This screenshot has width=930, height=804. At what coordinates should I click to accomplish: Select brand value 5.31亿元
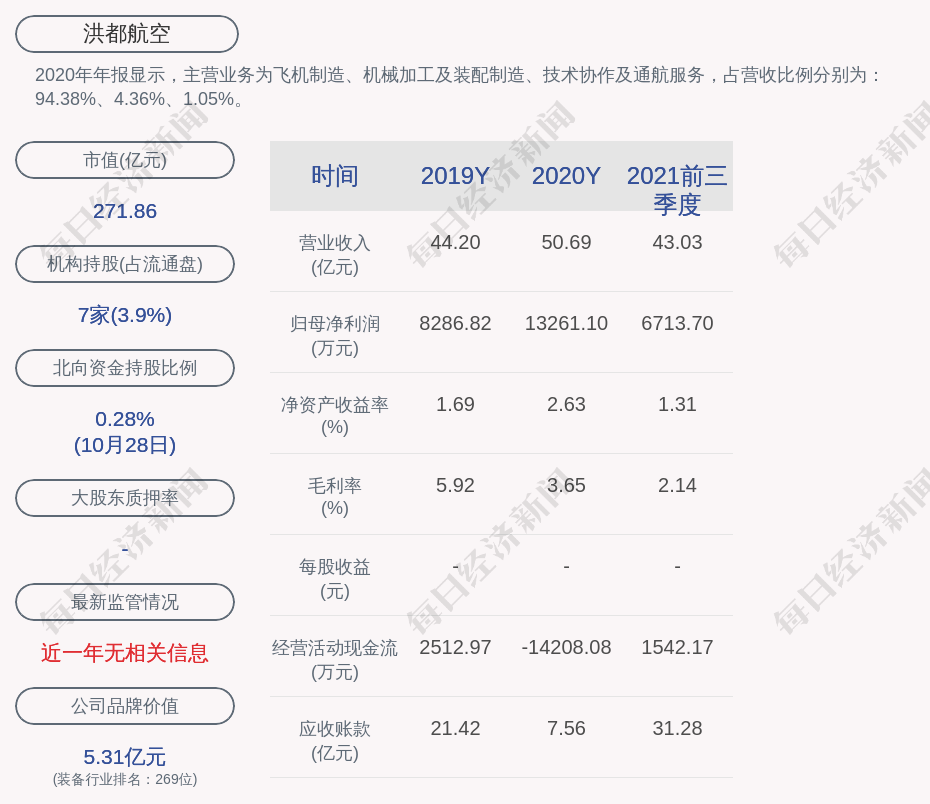pos(125,757)
